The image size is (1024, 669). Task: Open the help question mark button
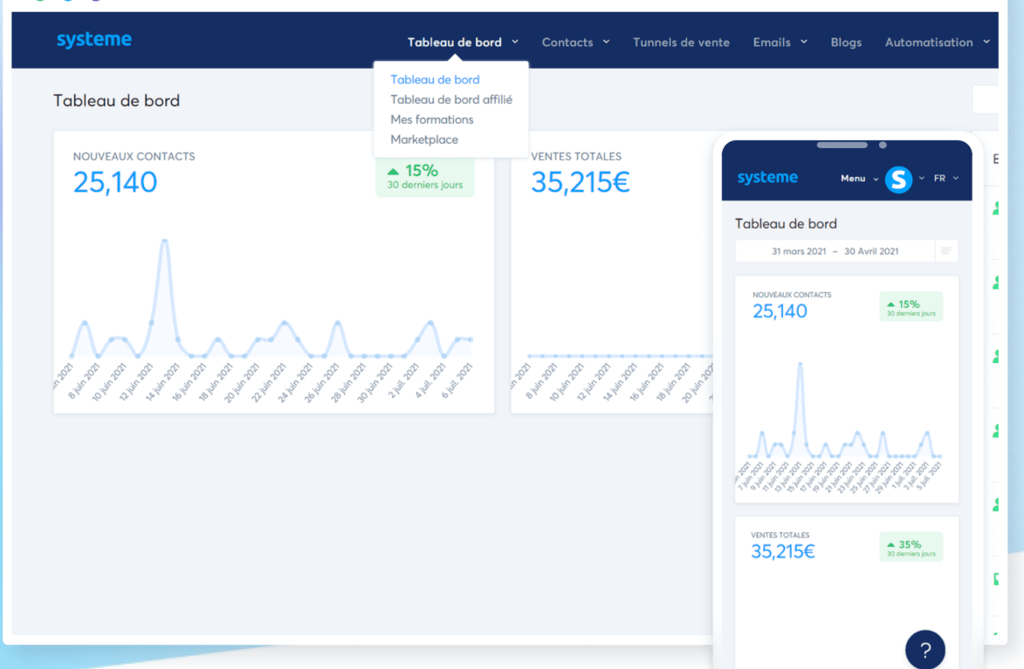925,649
